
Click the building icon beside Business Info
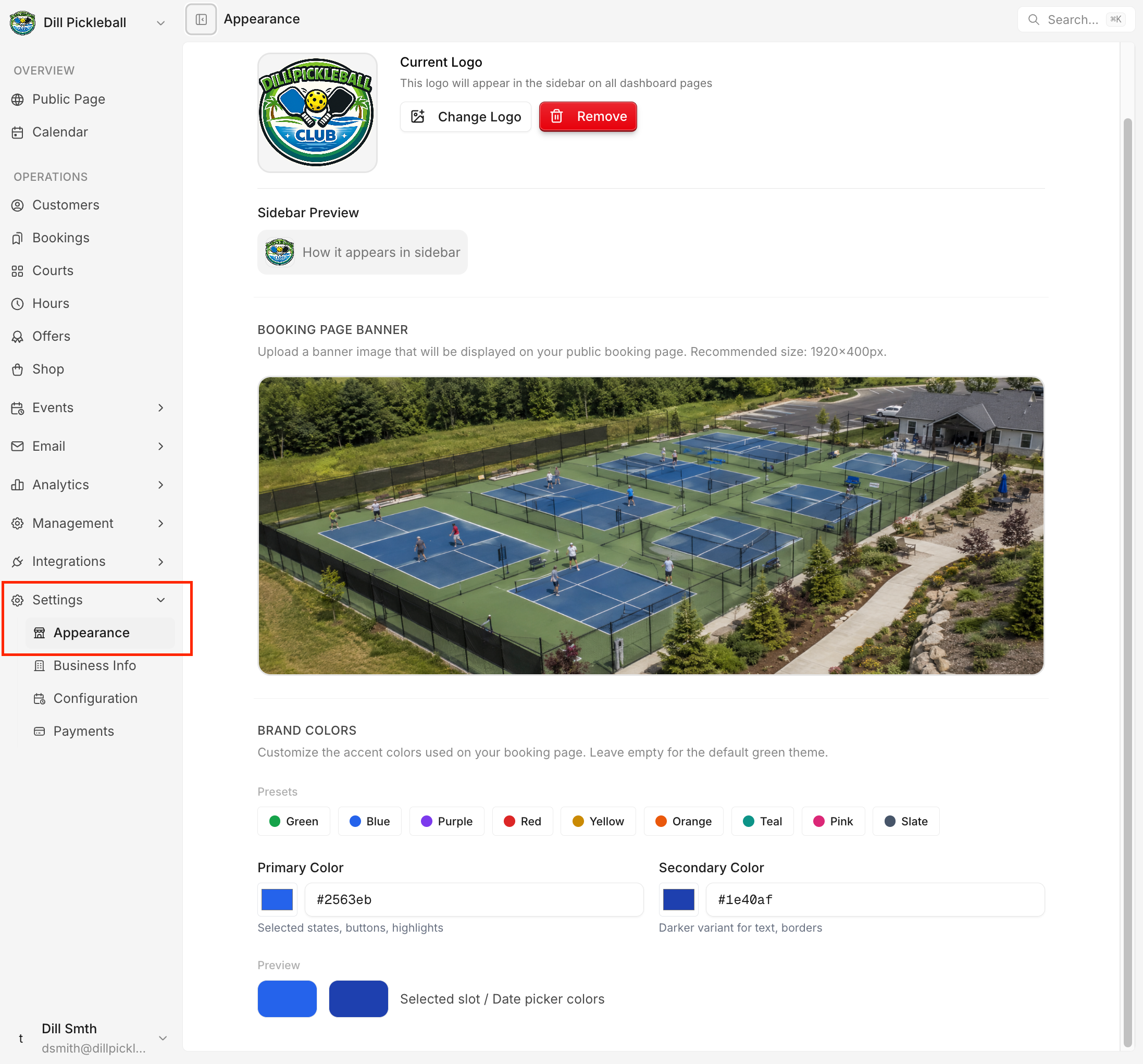click(x=39, y=666)
